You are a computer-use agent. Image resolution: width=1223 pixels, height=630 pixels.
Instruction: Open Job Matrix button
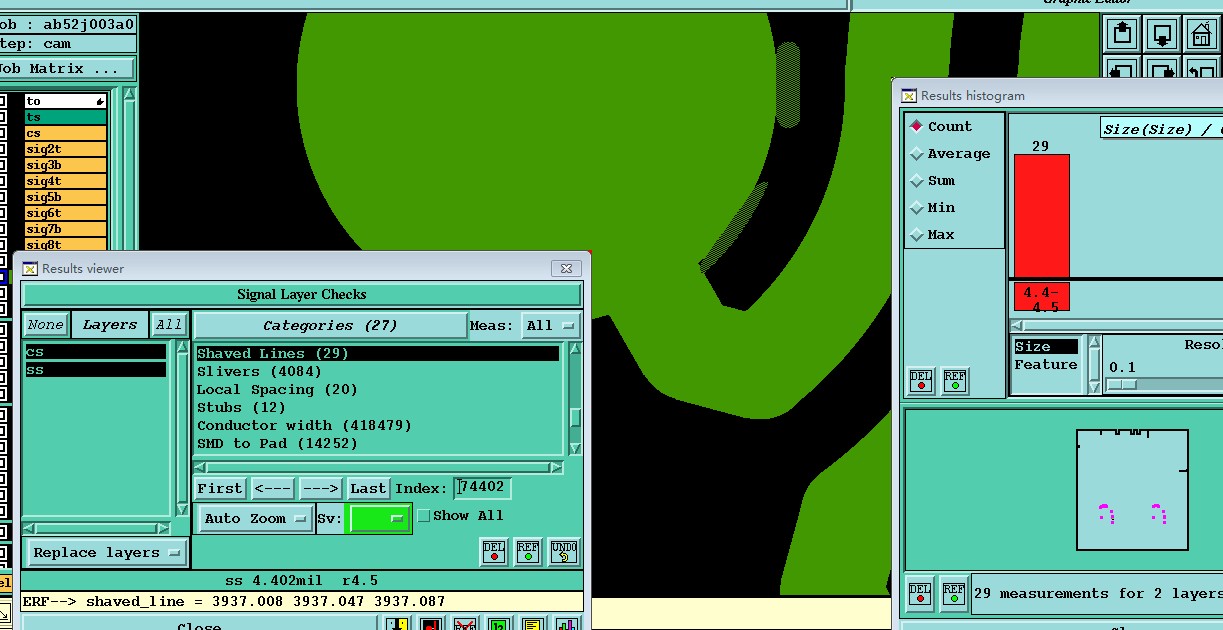tap(66, 69)
